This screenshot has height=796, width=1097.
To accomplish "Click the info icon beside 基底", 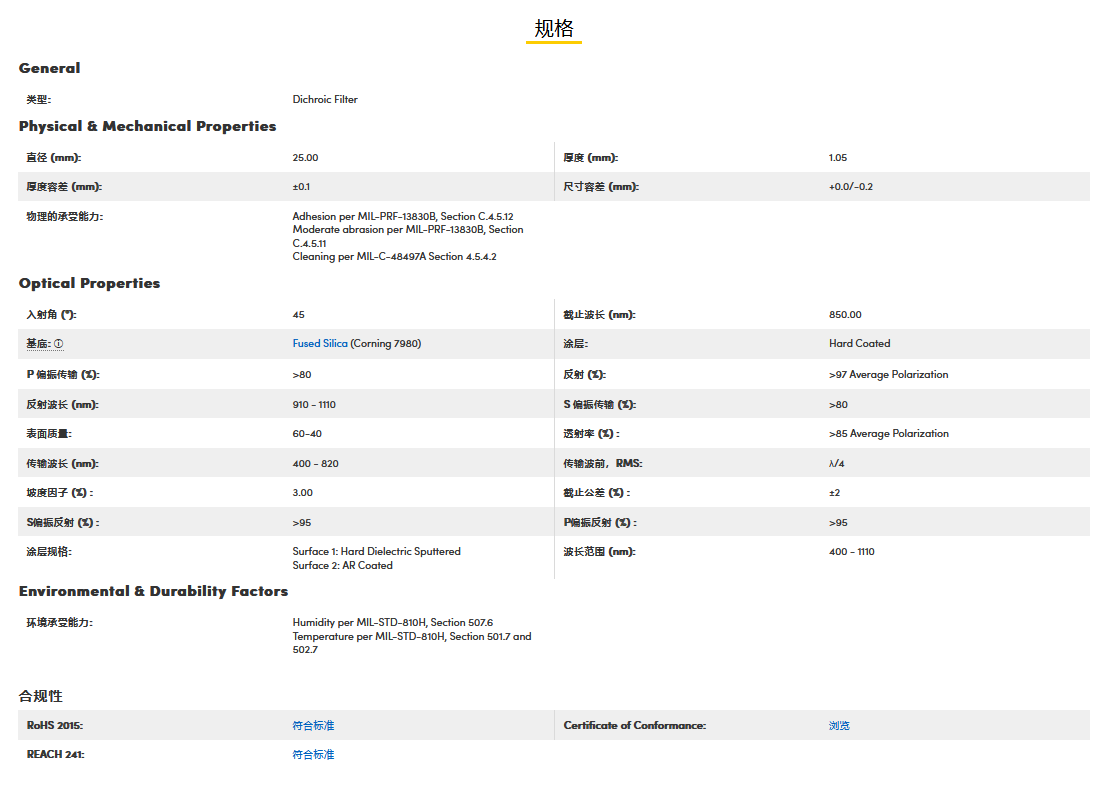I will (58, 344).
